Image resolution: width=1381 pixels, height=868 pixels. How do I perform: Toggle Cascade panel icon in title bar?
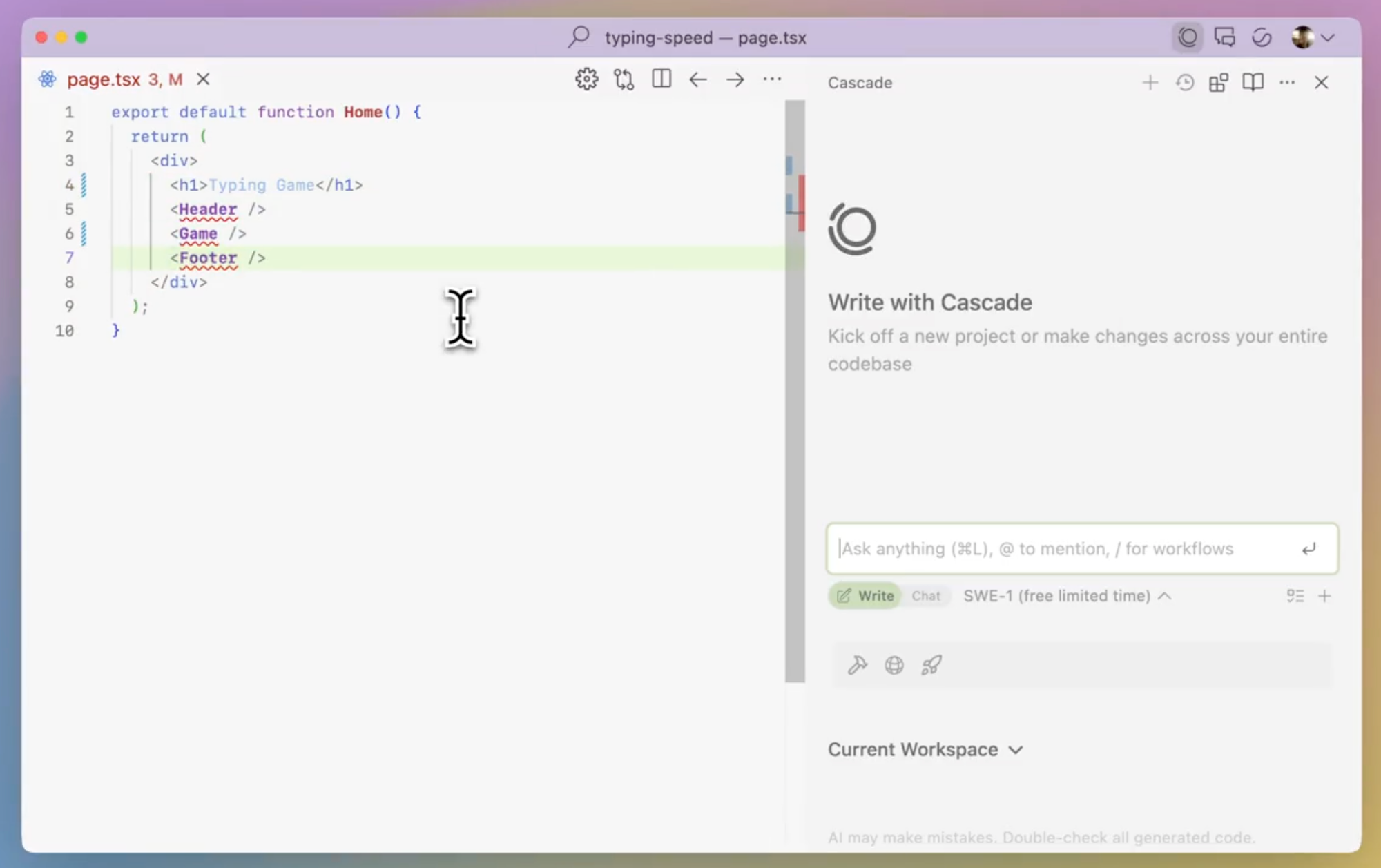coord(1187,37)
